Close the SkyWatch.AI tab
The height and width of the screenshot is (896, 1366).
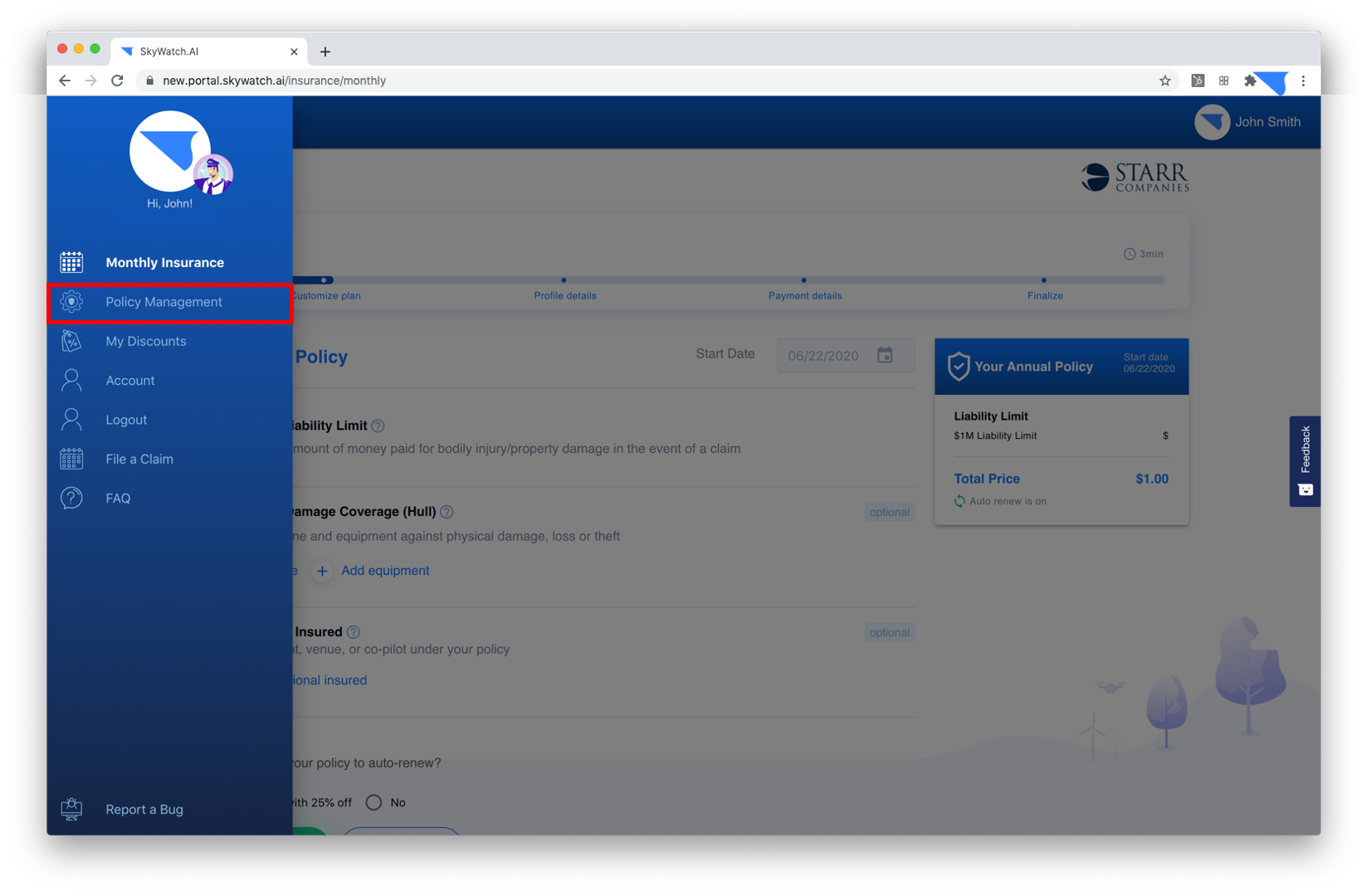pyautogui.click(x=294, y=51)
